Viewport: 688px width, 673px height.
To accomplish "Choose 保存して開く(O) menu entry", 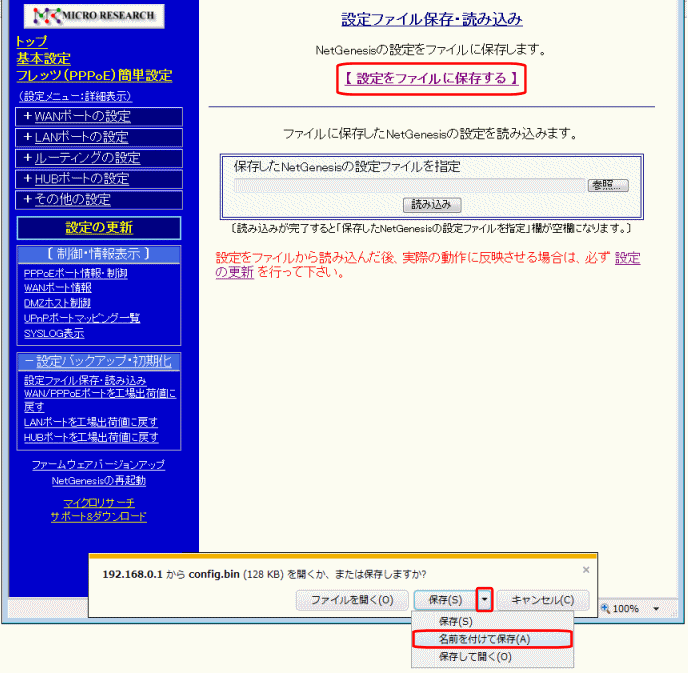I will (475, 657).
